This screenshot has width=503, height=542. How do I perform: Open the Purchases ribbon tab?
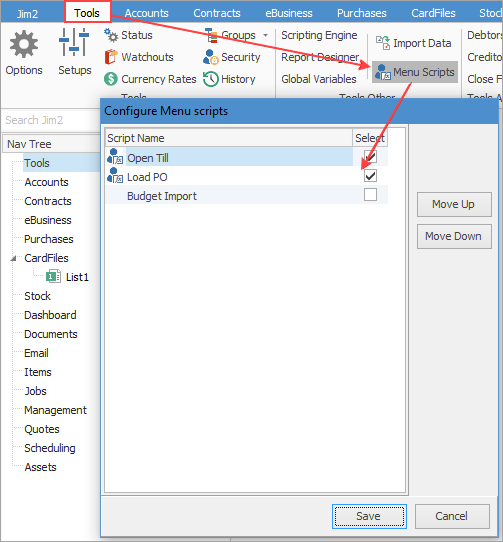click(x=362, y=13)
